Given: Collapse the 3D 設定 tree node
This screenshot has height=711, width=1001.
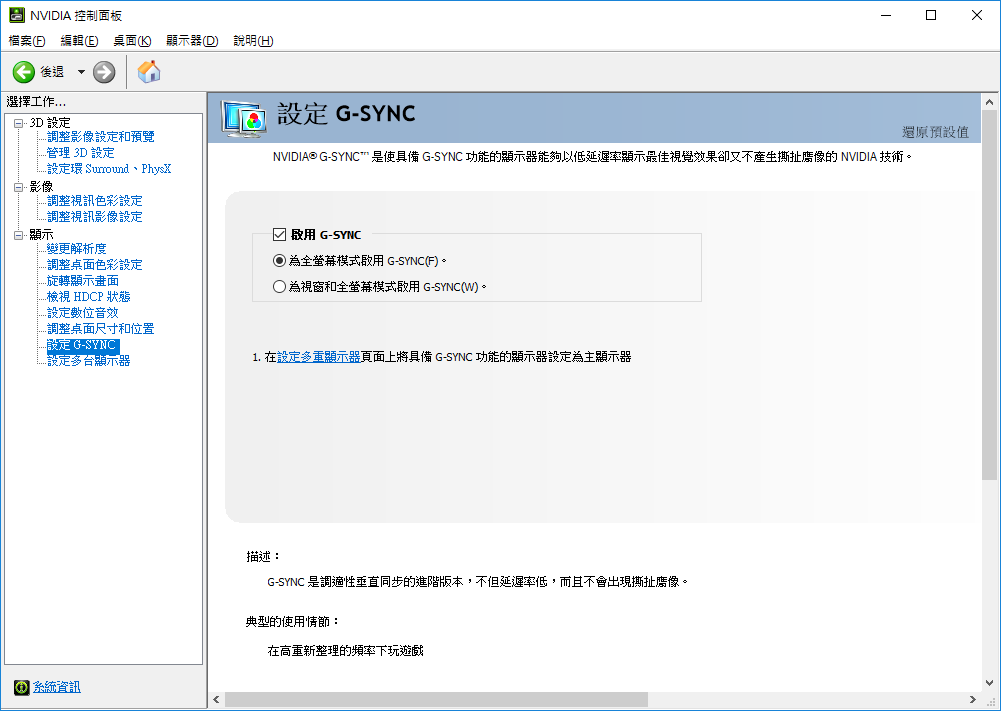Looking at the screenshot, I should (19, 123).
